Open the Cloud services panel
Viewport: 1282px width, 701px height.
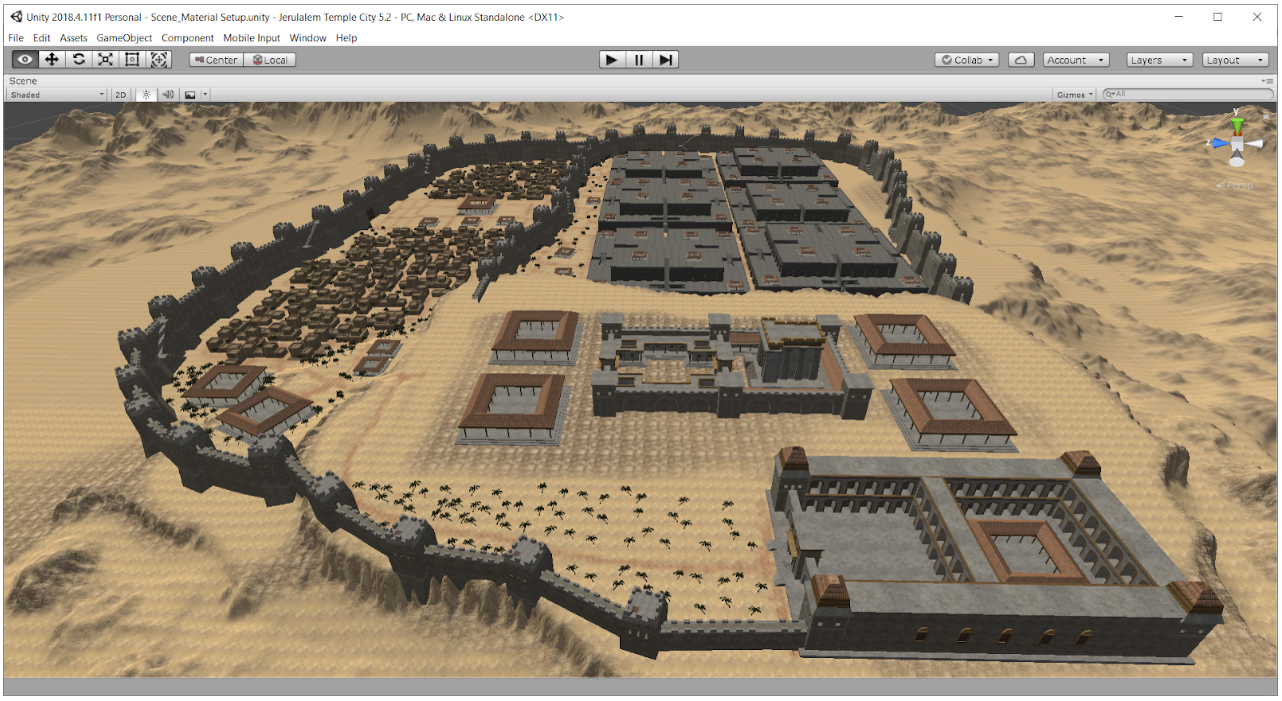pos(1021,60)
